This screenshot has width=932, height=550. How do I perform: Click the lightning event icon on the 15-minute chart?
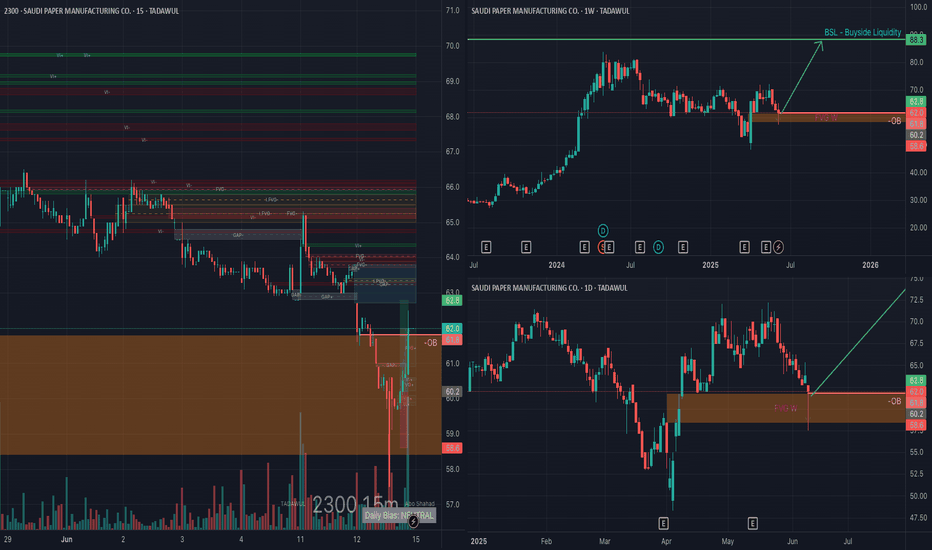[x=413, y=521]
